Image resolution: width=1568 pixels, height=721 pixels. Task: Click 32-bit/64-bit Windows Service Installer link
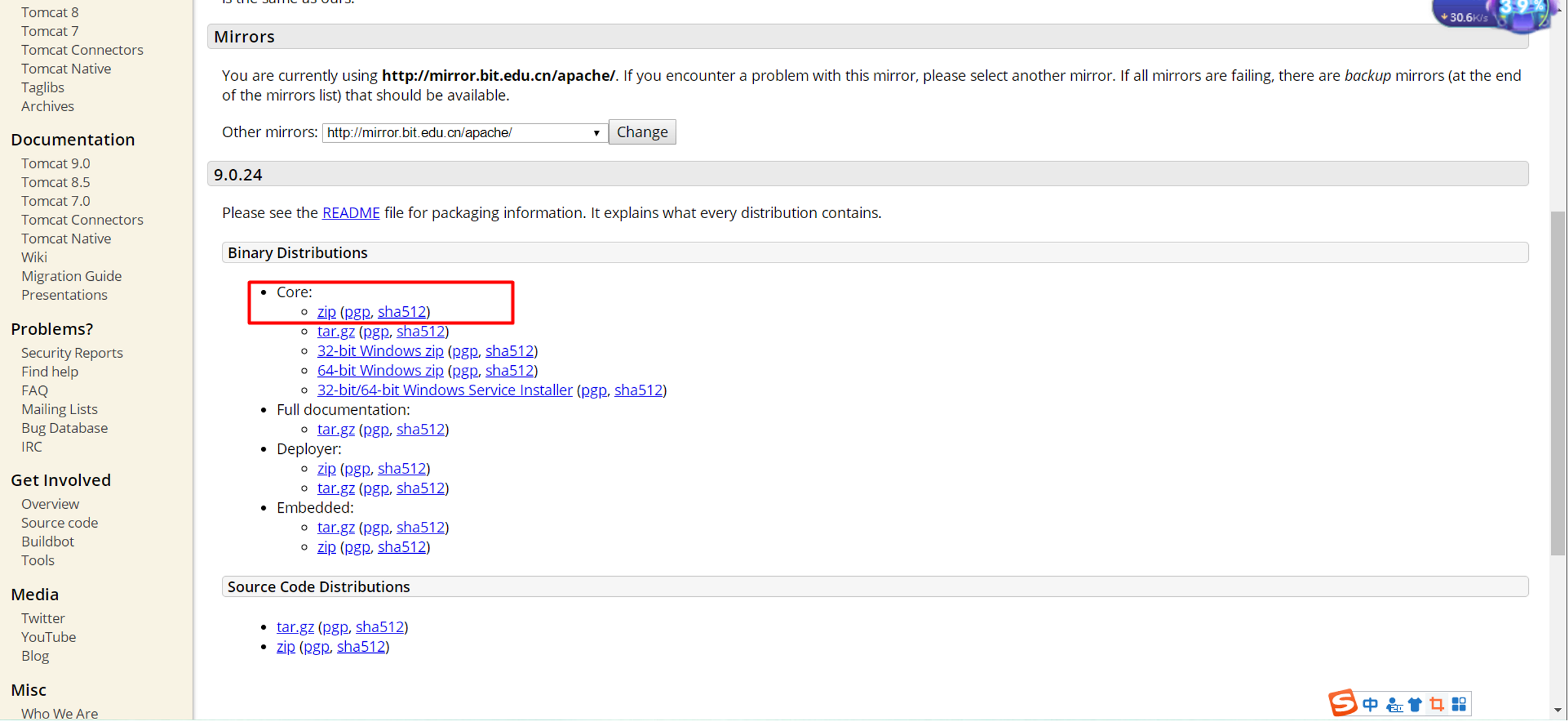[445, 390]
